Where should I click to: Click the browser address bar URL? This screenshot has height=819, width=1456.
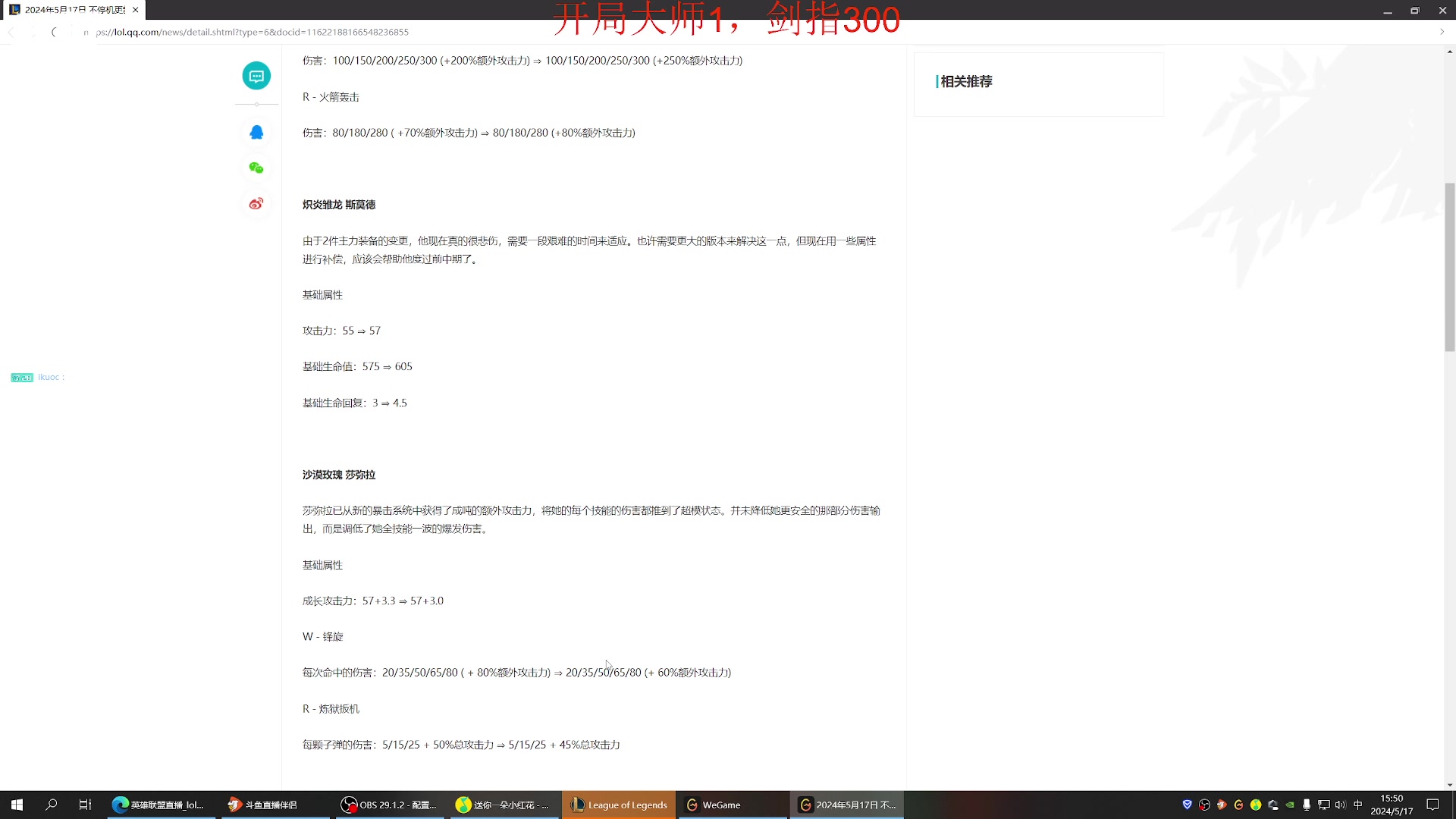pyautogui.click(x=250, y=32)
